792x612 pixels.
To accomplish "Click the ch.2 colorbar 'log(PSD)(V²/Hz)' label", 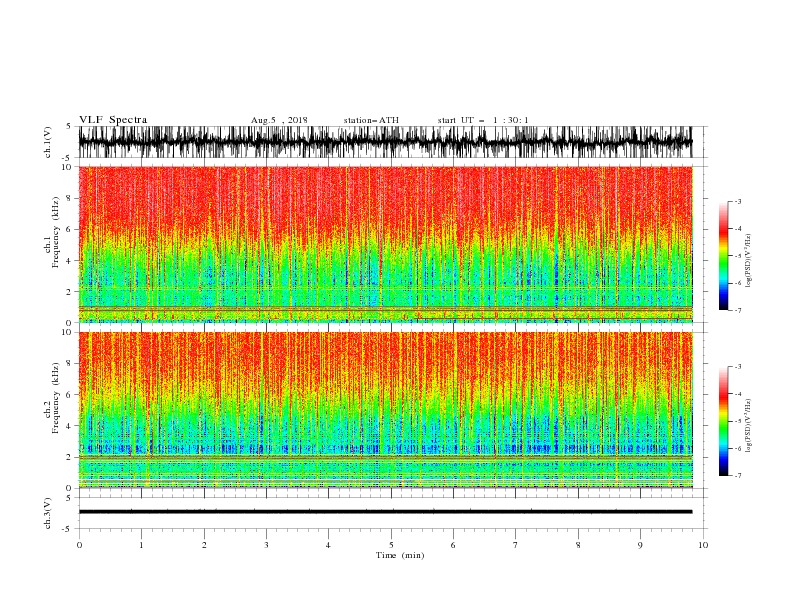I will tap(748, 426).
